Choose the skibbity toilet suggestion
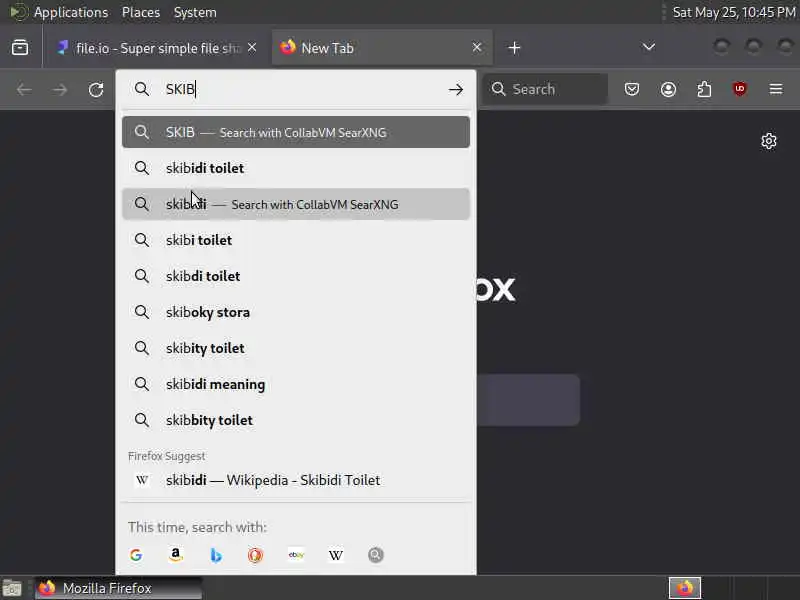800x600 pixels. pos(296,420)
